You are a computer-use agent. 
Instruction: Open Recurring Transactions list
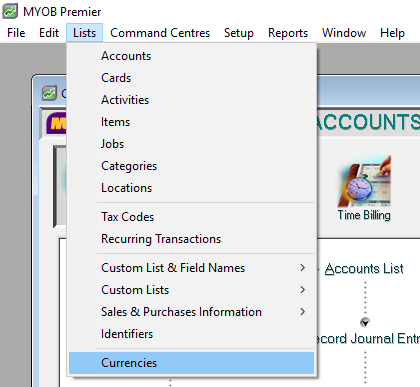(191, 239)
